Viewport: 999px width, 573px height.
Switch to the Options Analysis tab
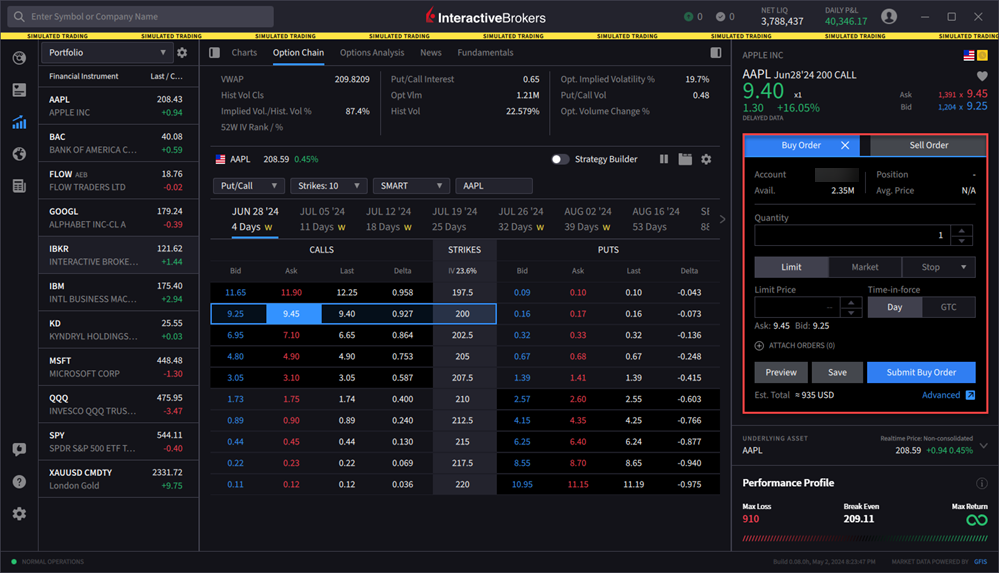(372, 52)
